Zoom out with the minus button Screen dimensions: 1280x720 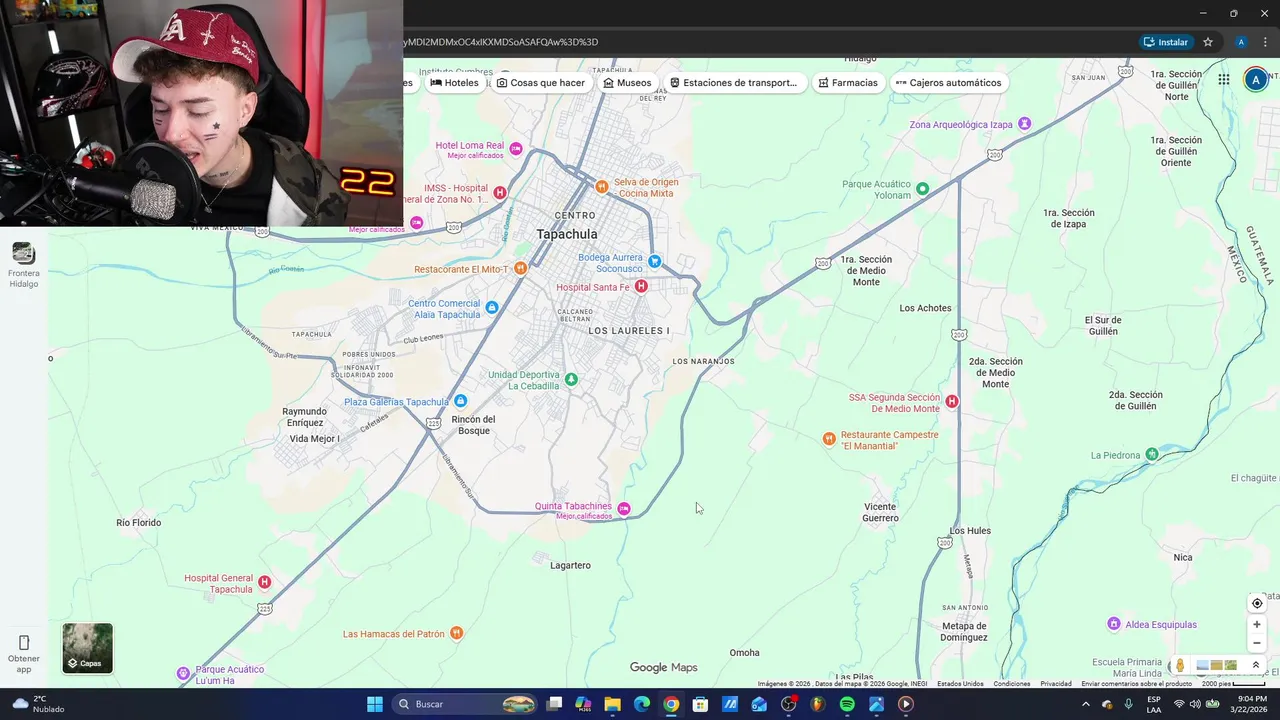[x=1257, y=643]
